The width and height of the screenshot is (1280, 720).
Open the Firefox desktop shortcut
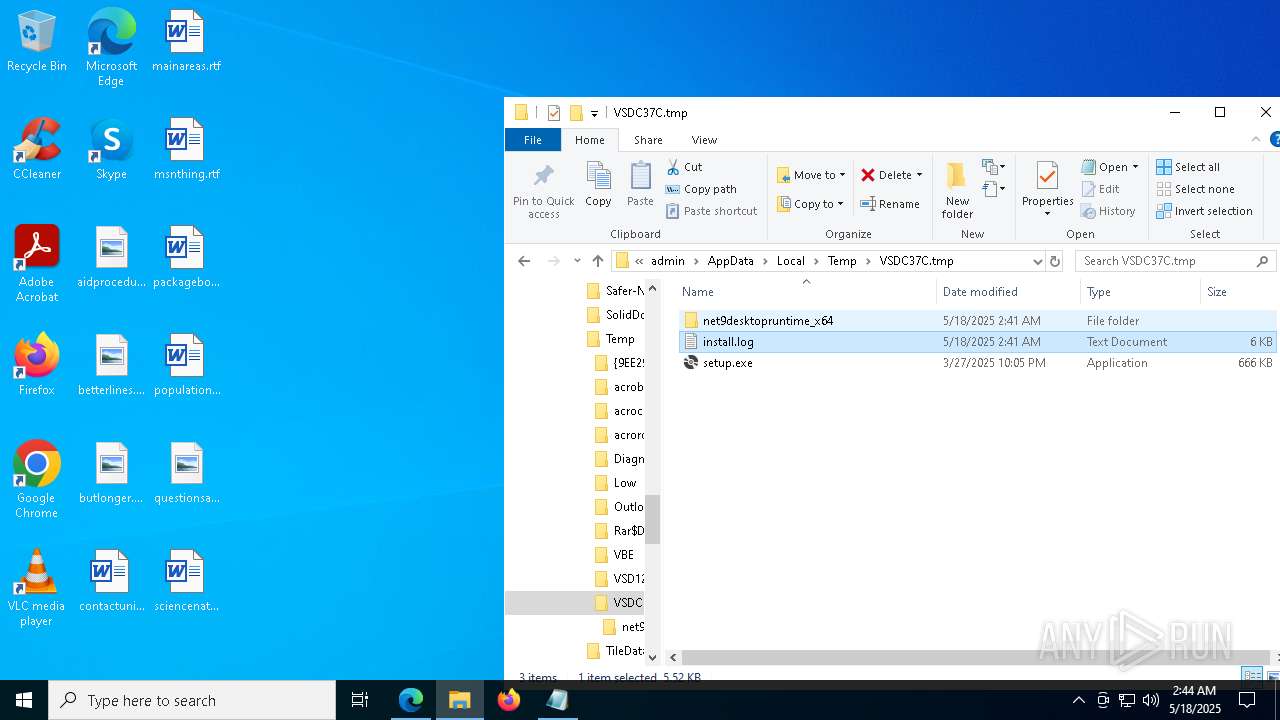point(37,366)
